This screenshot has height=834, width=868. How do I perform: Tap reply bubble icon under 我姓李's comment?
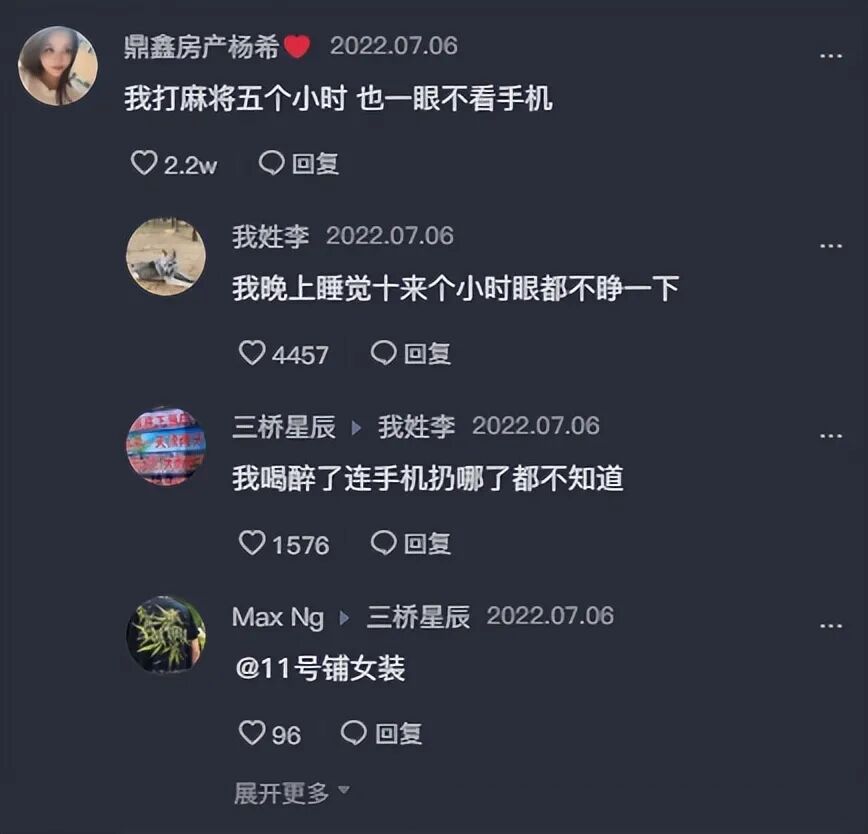(x=384, y=353)
